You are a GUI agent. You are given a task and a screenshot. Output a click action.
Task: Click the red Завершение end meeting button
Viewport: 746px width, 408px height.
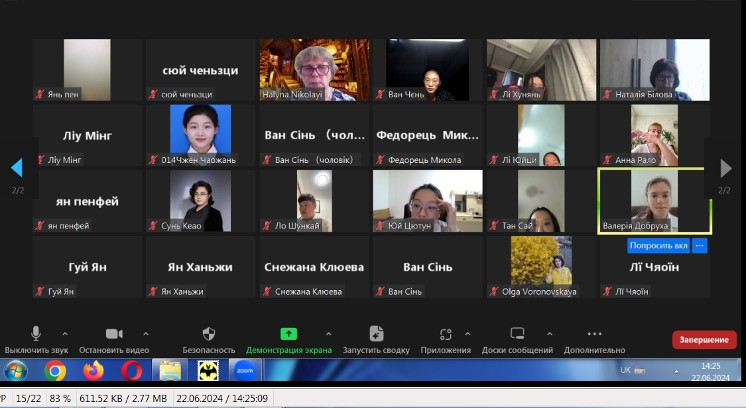(x=704, y=340)
